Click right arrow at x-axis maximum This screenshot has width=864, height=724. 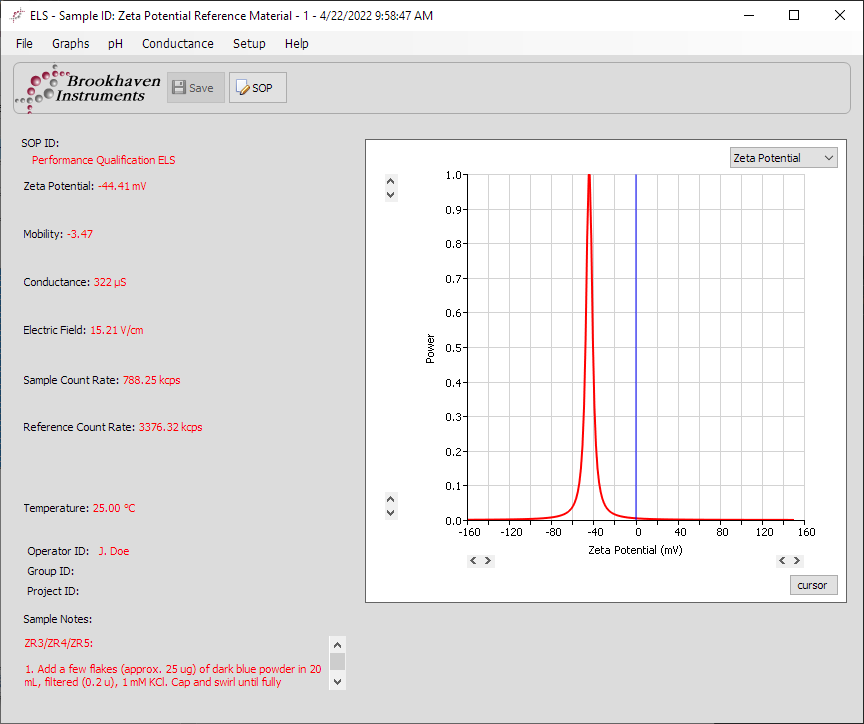coord(797,561)
